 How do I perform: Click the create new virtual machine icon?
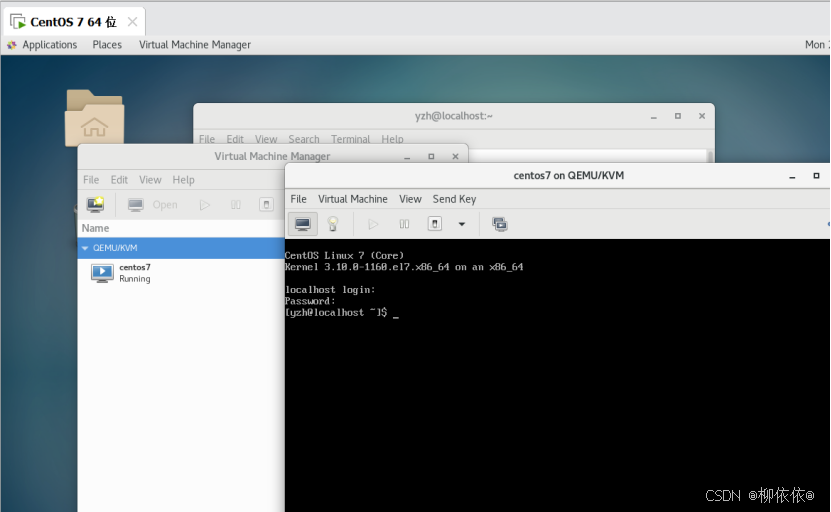(95, 205)
